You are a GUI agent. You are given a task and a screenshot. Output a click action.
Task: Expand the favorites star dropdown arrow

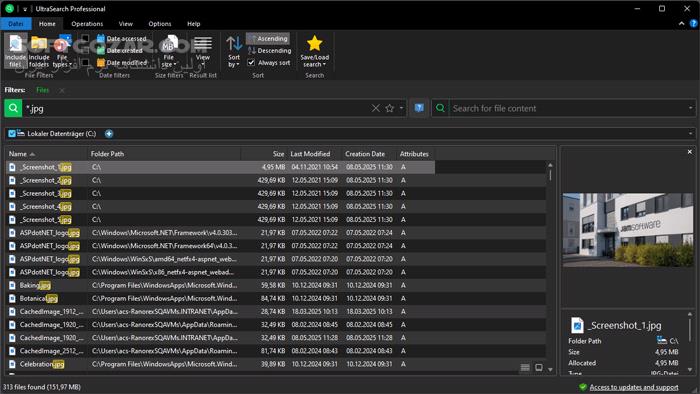pyautogui.click(x=401, y=108)
